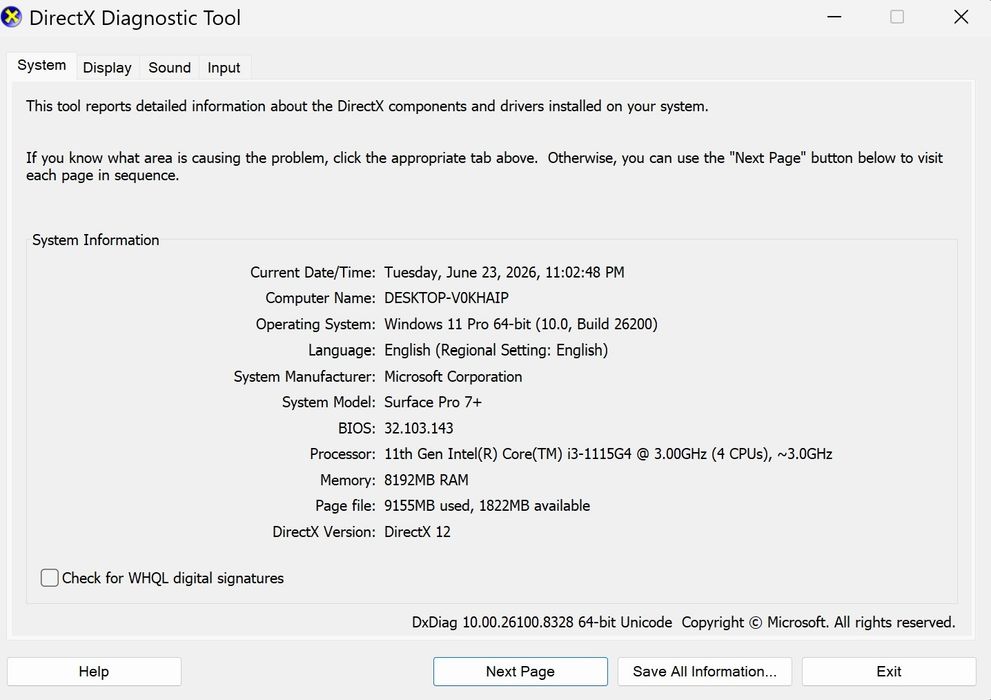Click the 8192MB RAM memory value

[x=426, y=480]
